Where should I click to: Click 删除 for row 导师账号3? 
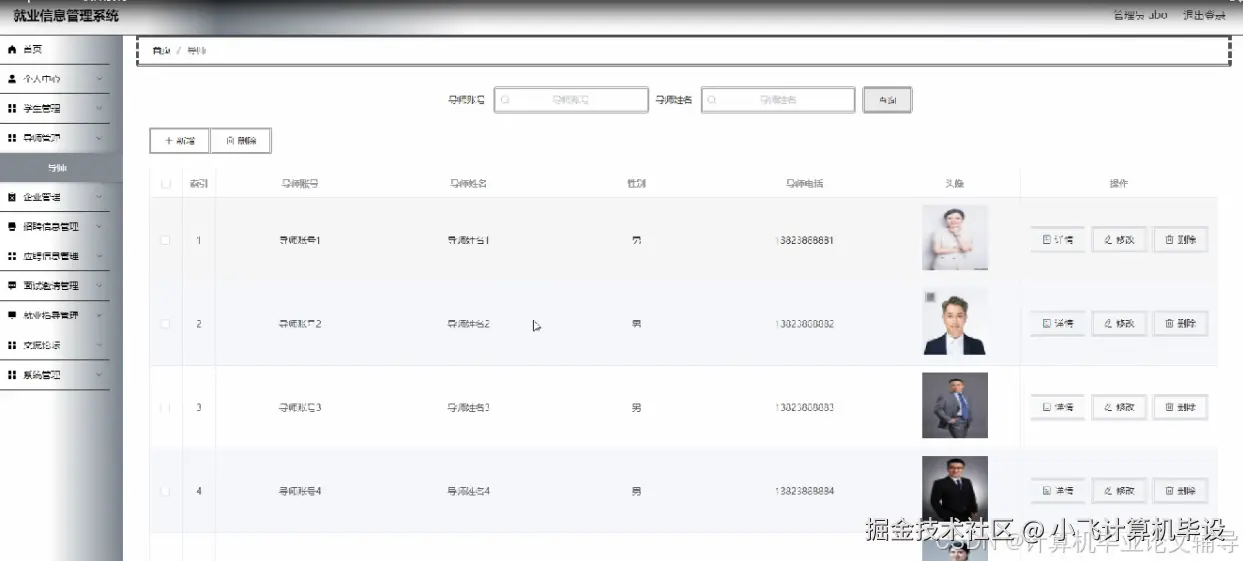(1180, 408)
